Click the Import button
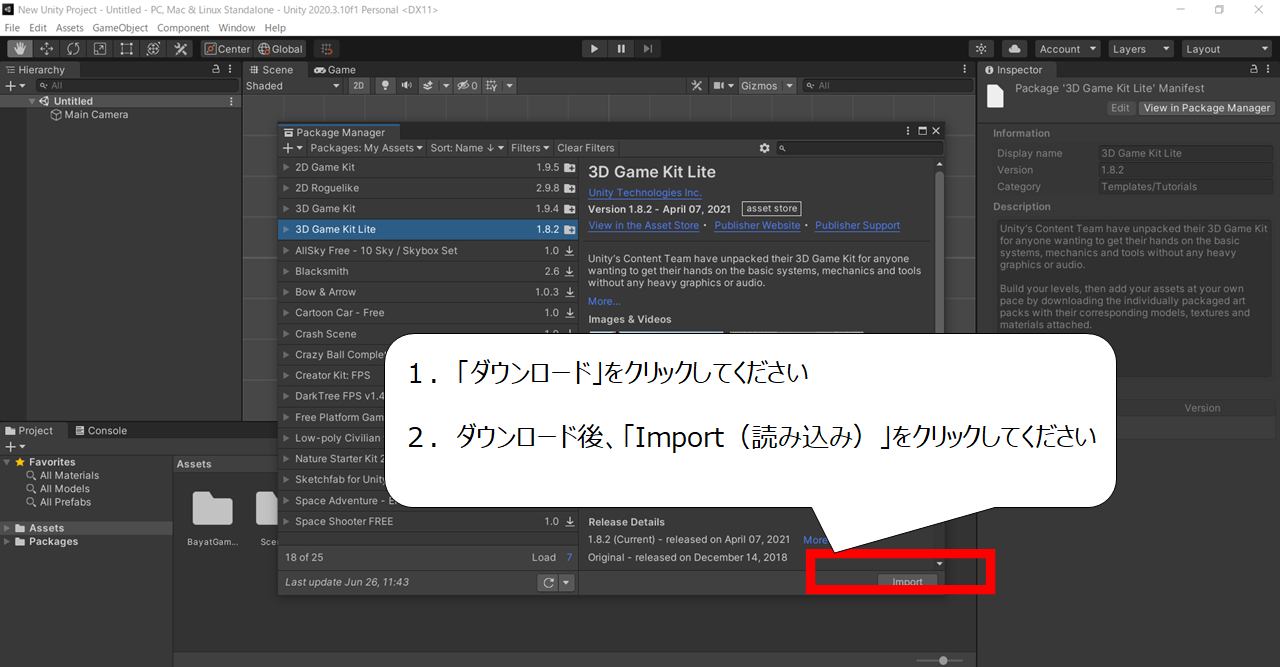Image resolution: width=1280 pixels, height=667 pixels. pos(908,582)
